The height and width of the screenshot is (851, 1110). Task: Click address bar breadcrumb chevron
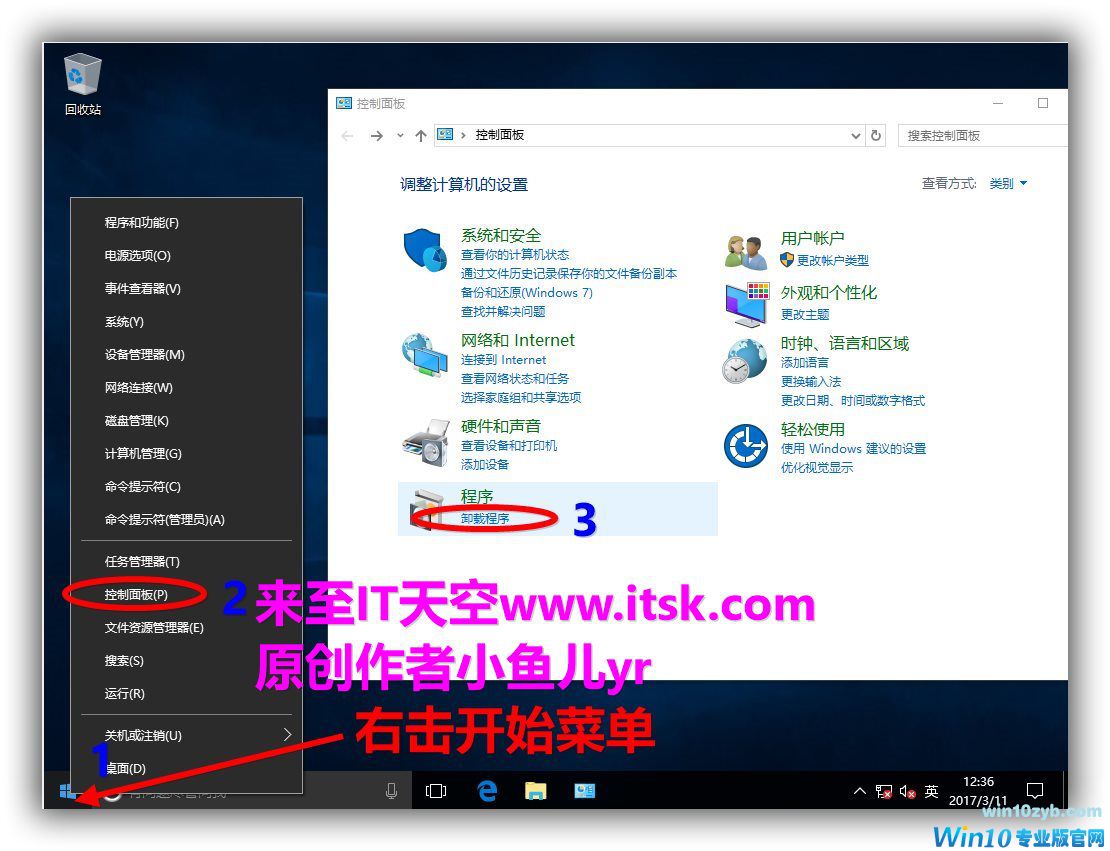tap(463, 135)
